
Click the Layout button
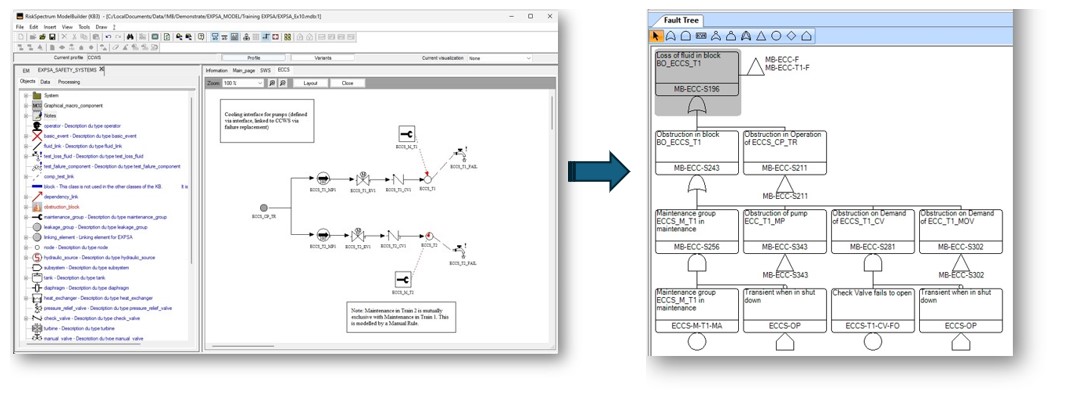310,83
